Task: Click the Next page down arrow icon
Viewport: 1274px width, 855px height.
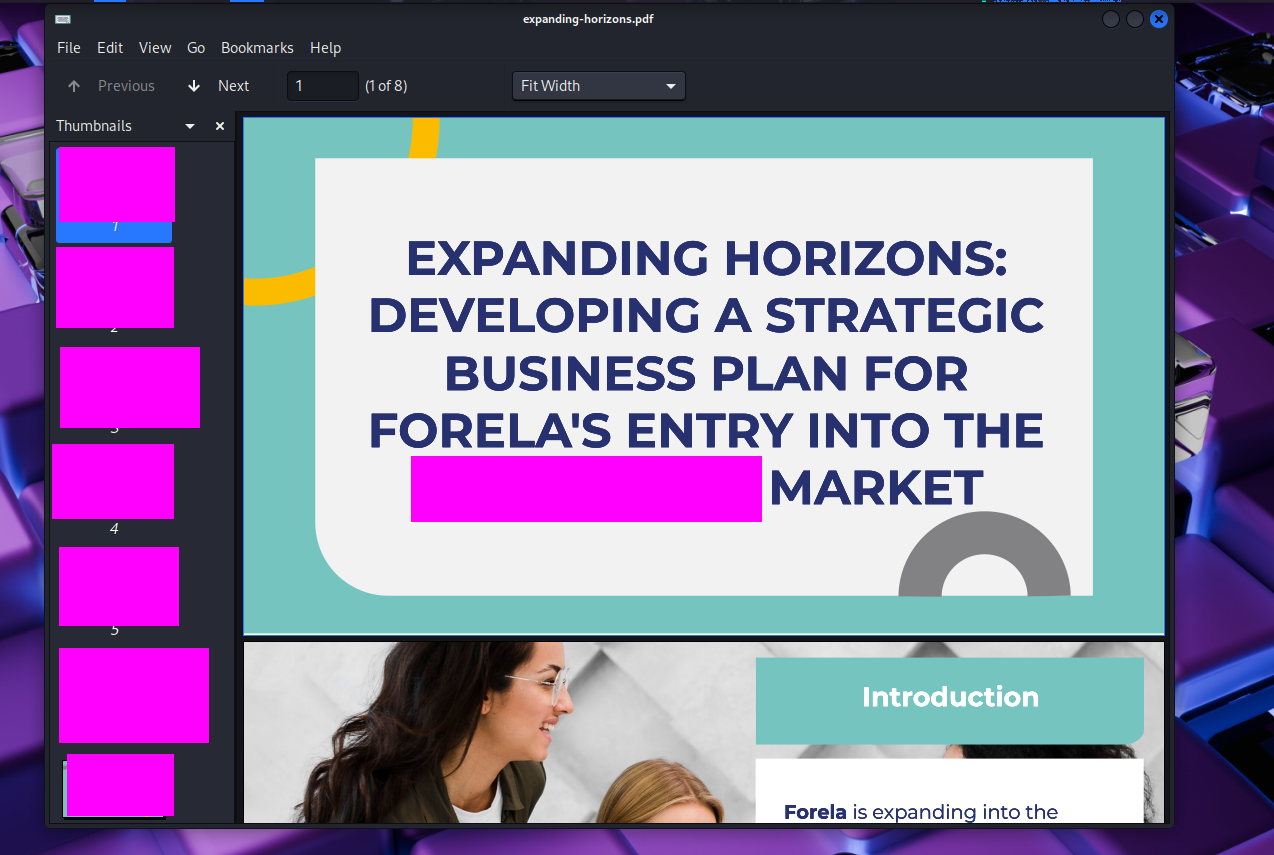Action: [x=194, y=86]
